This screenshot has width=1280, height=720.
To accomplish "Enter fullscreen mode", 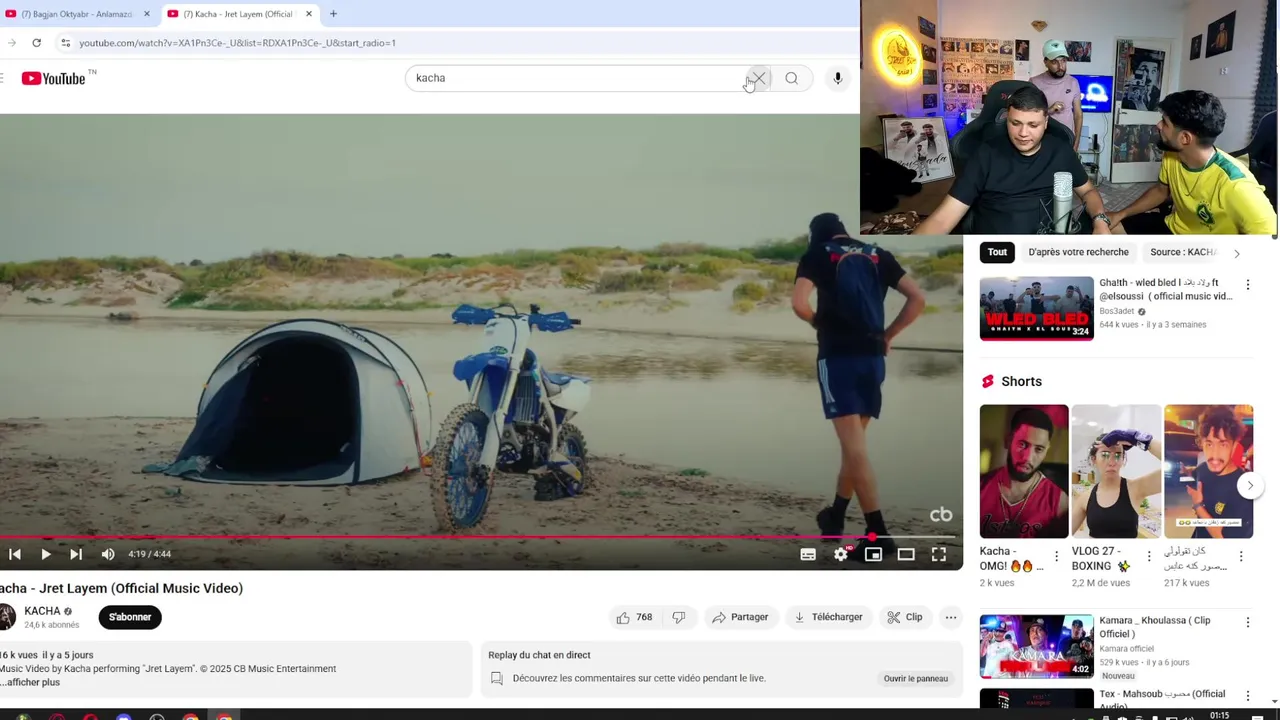I will click(939, 554).
